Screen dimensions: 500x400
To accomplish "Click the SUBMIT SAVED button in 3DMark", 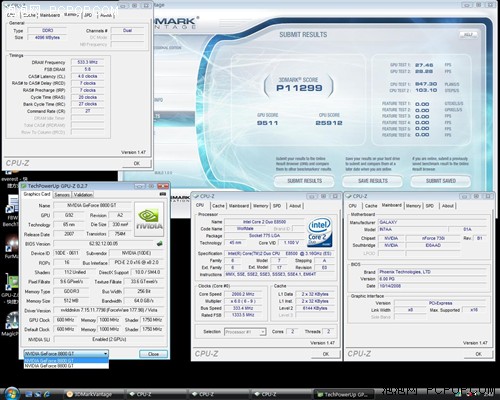I will 441,181.
